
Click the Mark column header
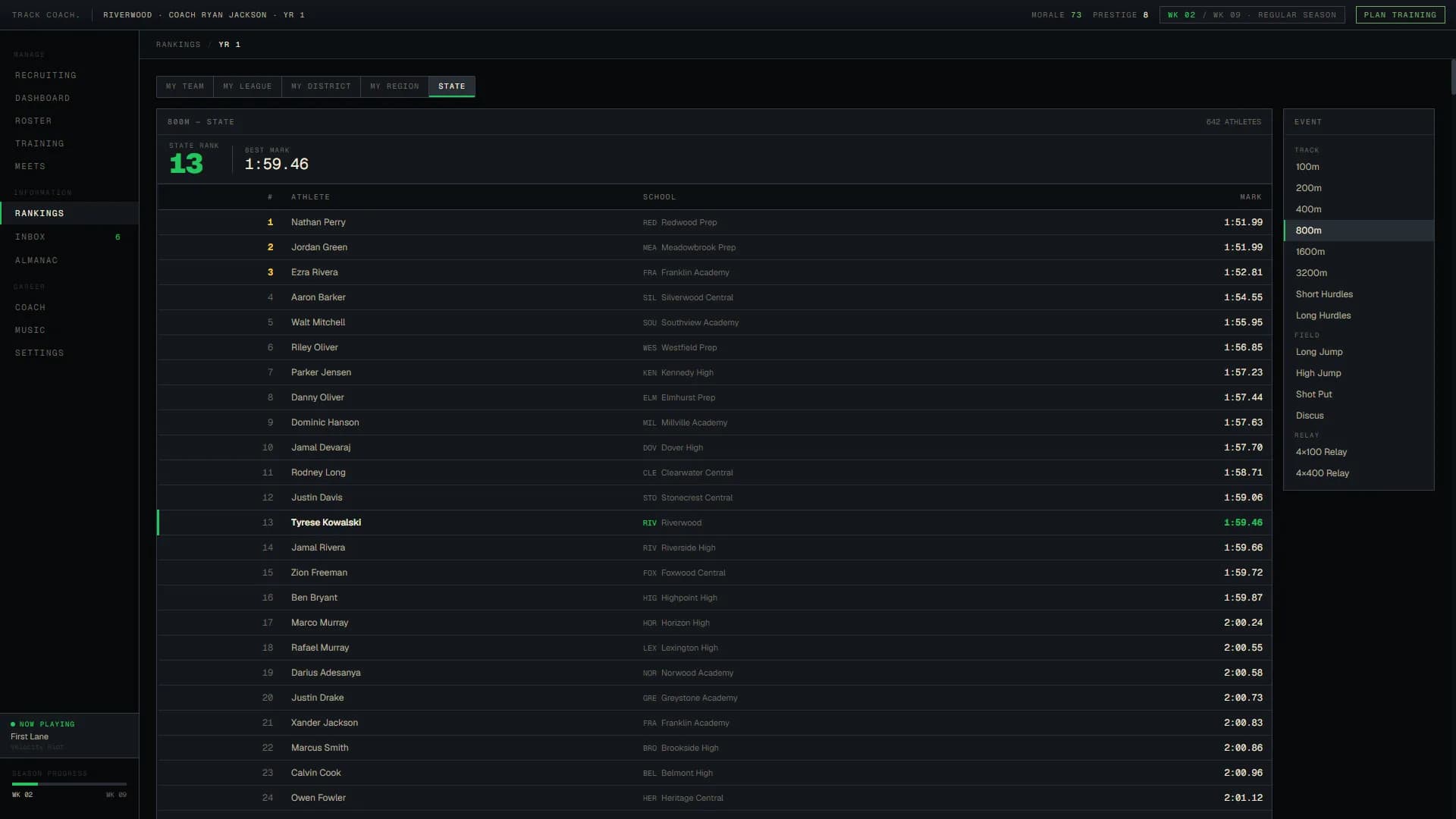click(1250, 197)
